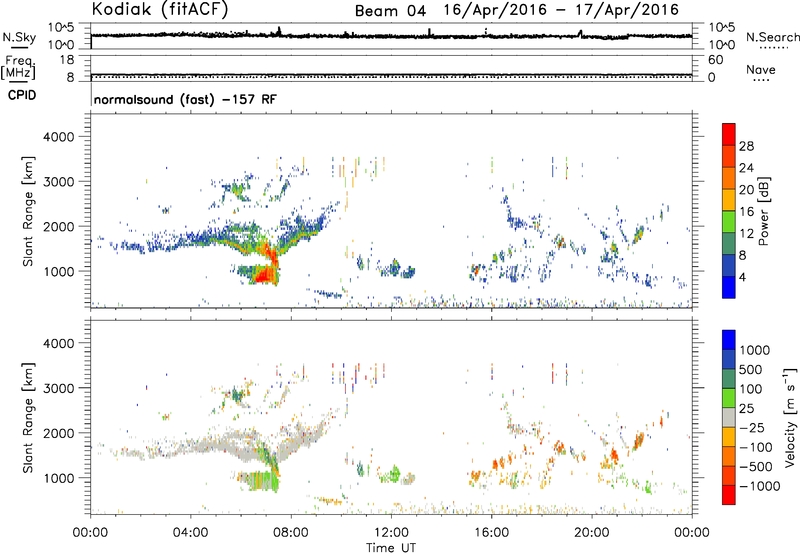This screenshot has height=554, width=800.
Task: Click the 'Velocity [m s-1]' color bar label
Action: [790, 417]
